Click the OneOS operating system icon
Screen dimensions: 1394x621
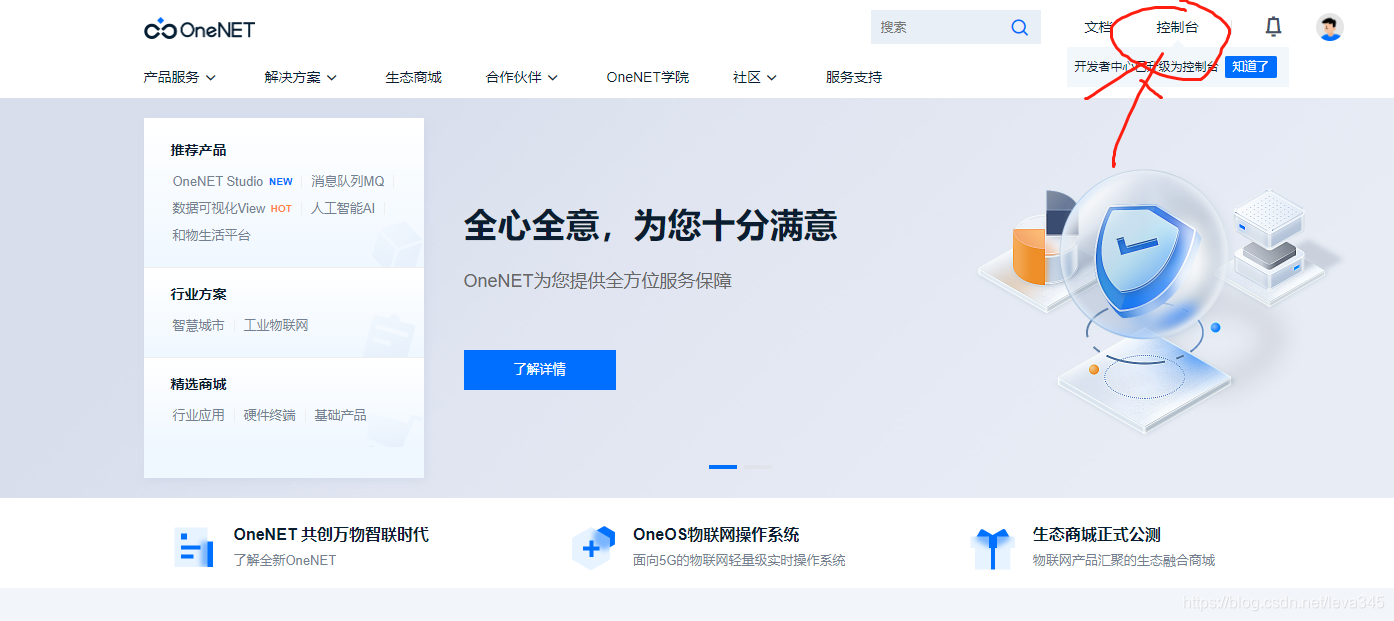[x=592, y=547]
